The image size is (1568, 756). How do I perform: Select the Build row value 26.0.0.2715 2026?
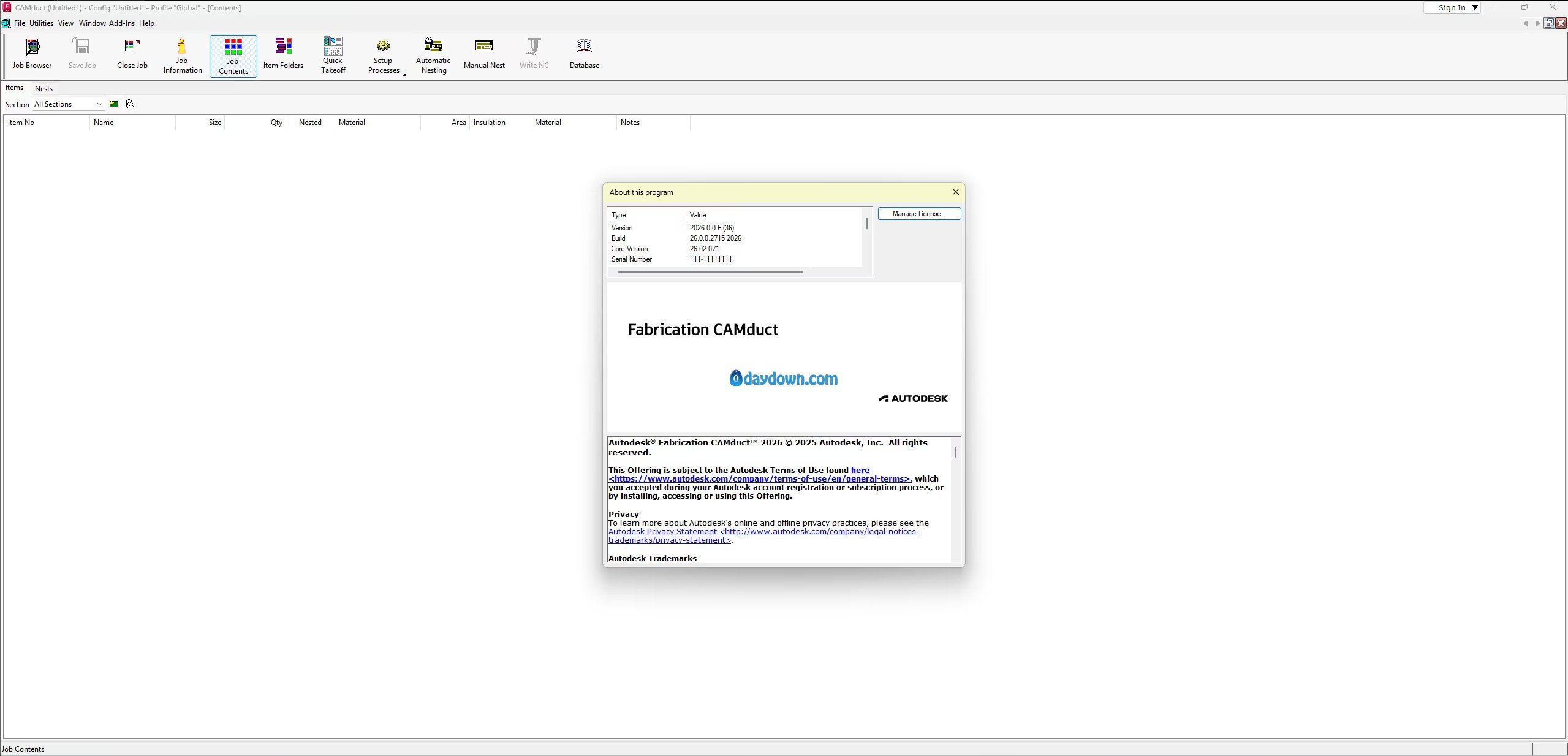pyautogui.click(x=715, y=238)
